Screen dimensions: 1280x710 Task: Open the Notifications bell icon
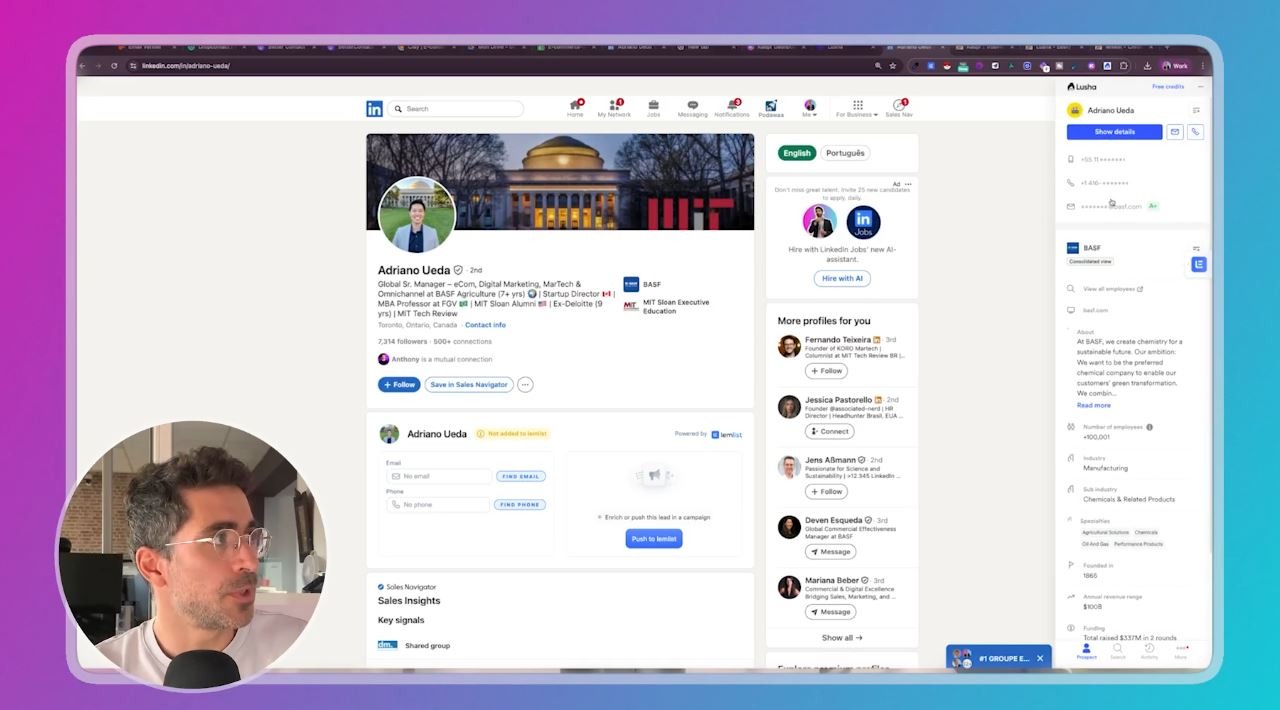click(x=732, y=108)
